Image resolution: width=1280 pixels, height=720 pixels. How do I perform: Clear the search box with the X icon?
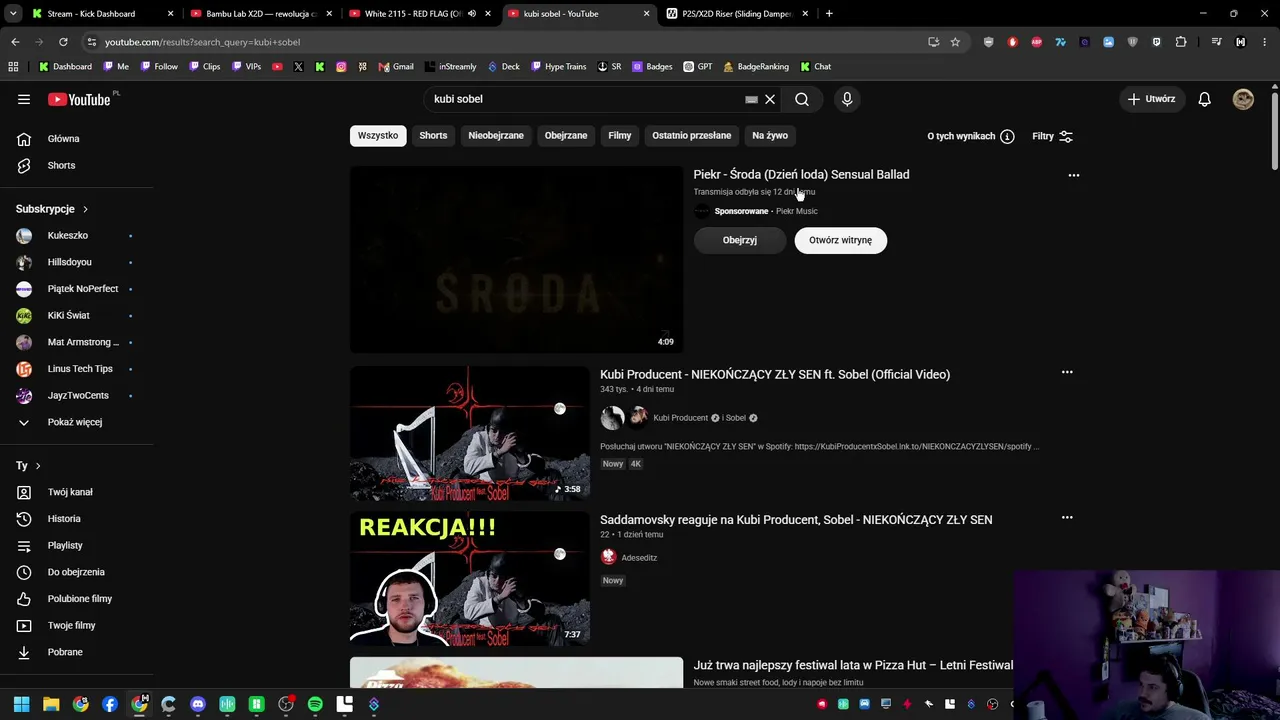coord(770,99)
